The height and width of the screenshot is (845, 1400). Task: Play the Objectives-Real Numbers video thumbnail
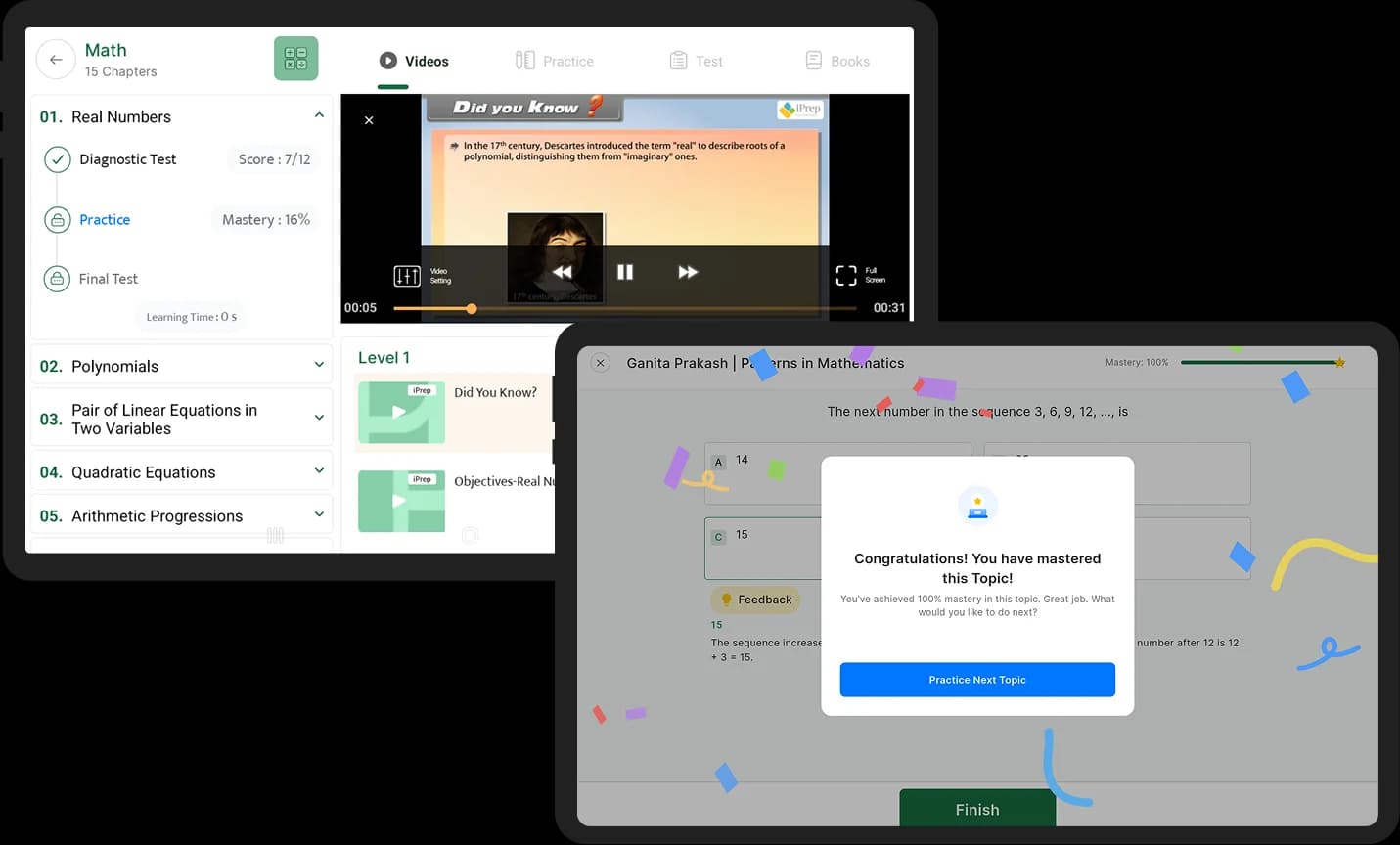[401, 502]
